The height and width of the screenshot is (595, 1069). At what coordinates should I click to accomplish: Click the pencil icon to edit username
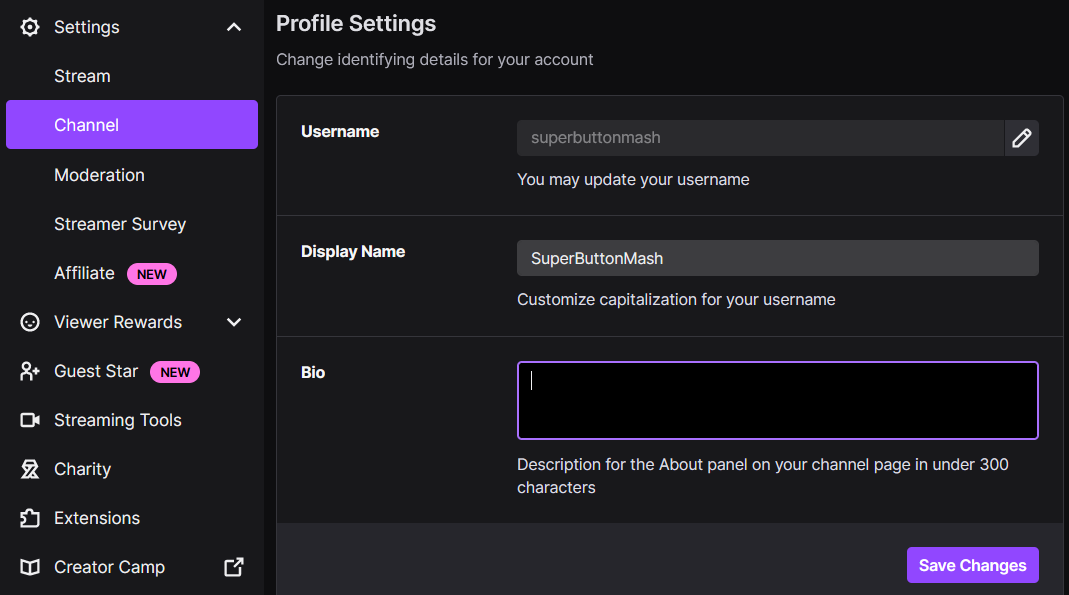tap(1022, 138)
